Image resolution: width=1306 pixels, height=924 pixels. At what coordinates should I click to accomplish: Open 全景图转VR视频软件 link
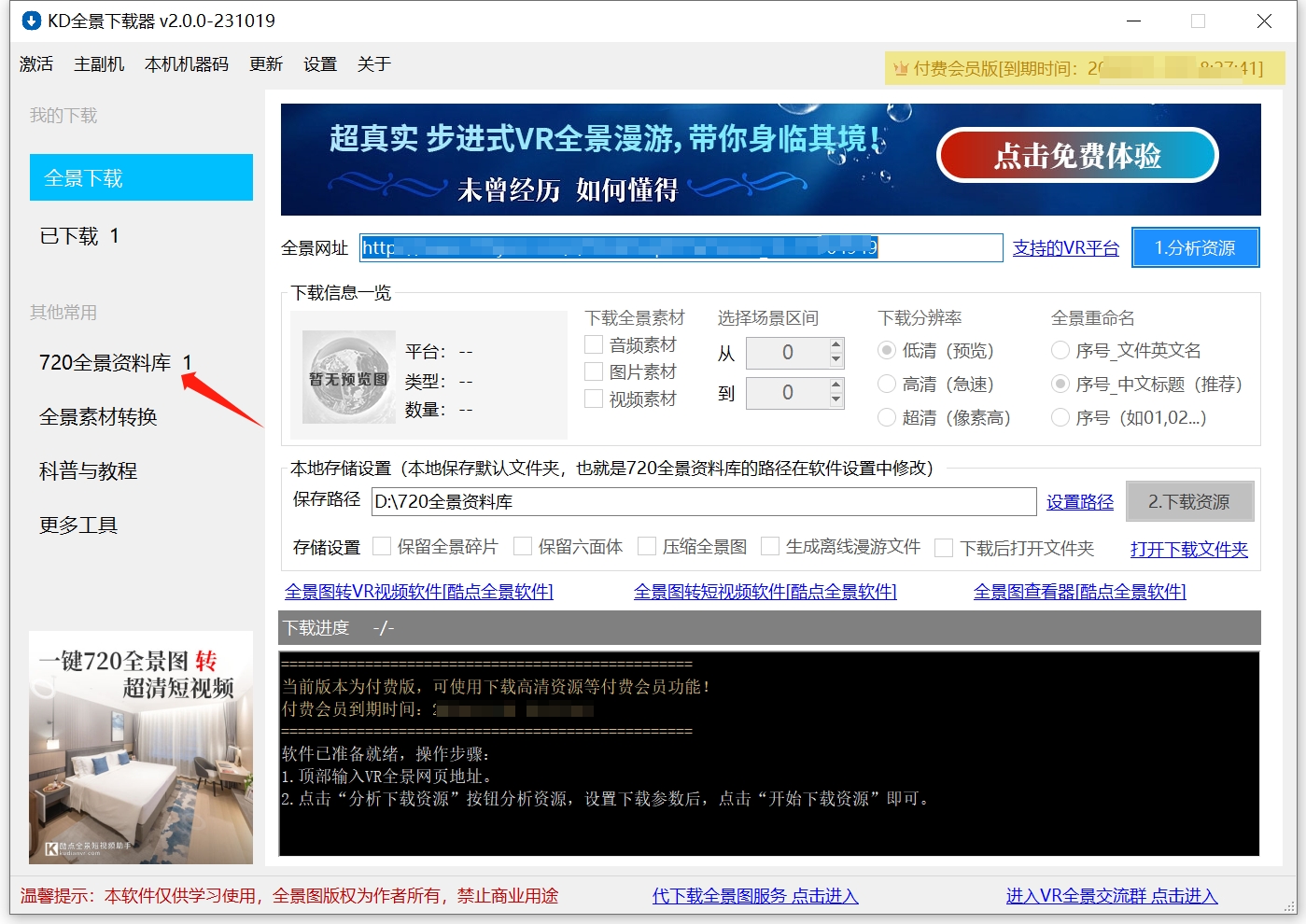(x=419, y=592)
